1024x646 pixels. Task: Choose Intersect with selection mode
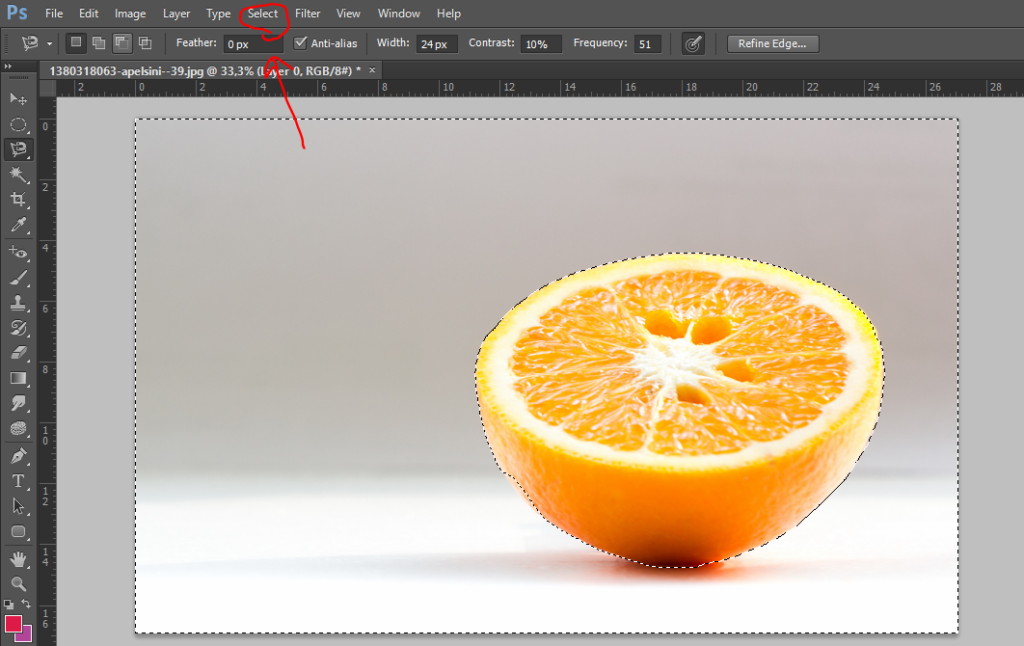click(145, 43)
